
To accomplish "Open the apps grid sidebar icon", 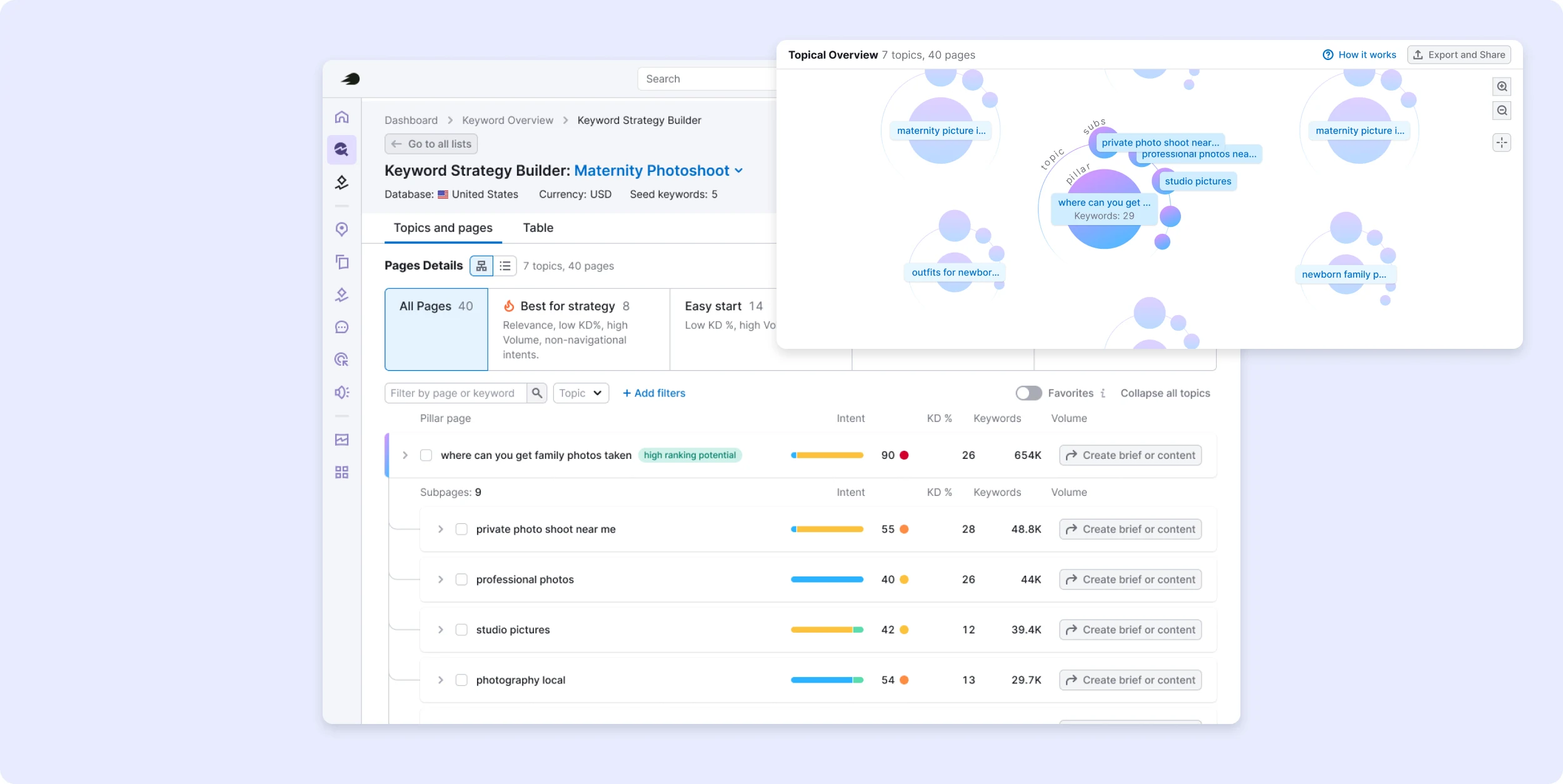I will point(341,472).
